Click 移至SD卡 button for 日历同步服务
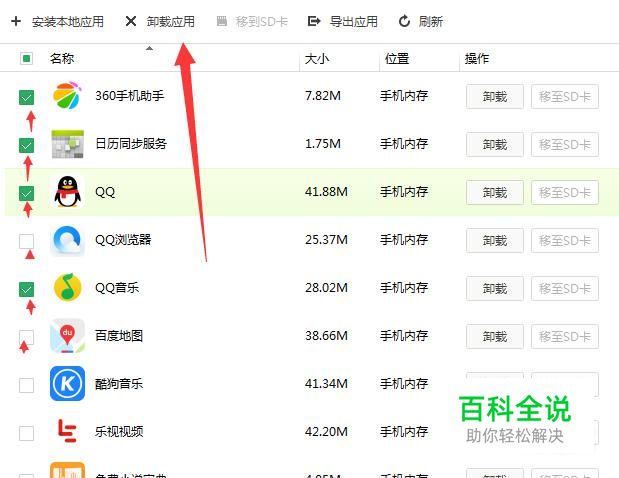Image resolution: width=619 pixels, height=478 pixels. point(565,145)
